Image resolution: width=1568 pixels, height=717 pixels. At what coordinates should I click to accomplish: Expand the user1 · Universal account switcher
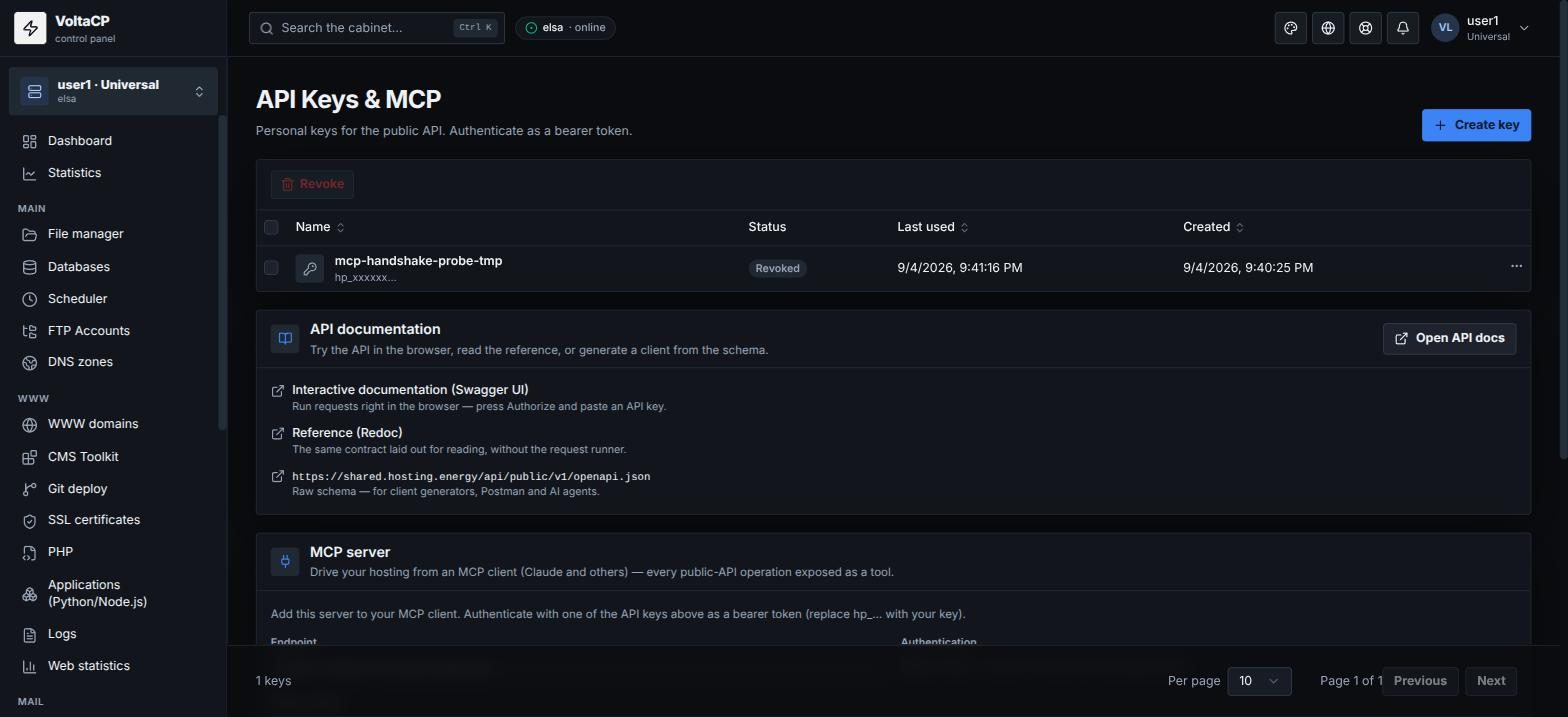click(113, 91)
